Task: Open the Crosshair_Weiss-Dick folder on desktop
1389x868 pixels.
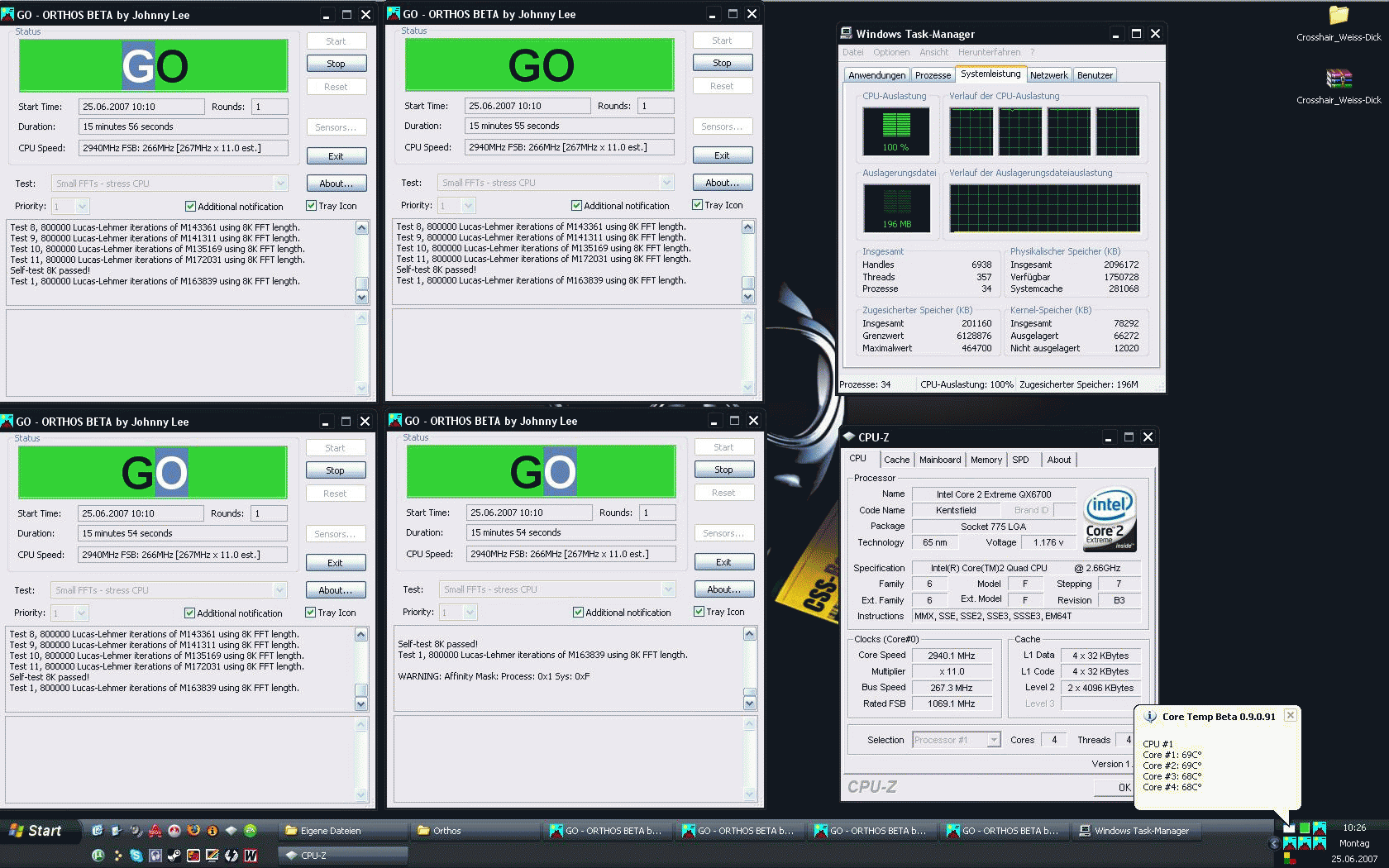Action: click(x=1339, y=23)
